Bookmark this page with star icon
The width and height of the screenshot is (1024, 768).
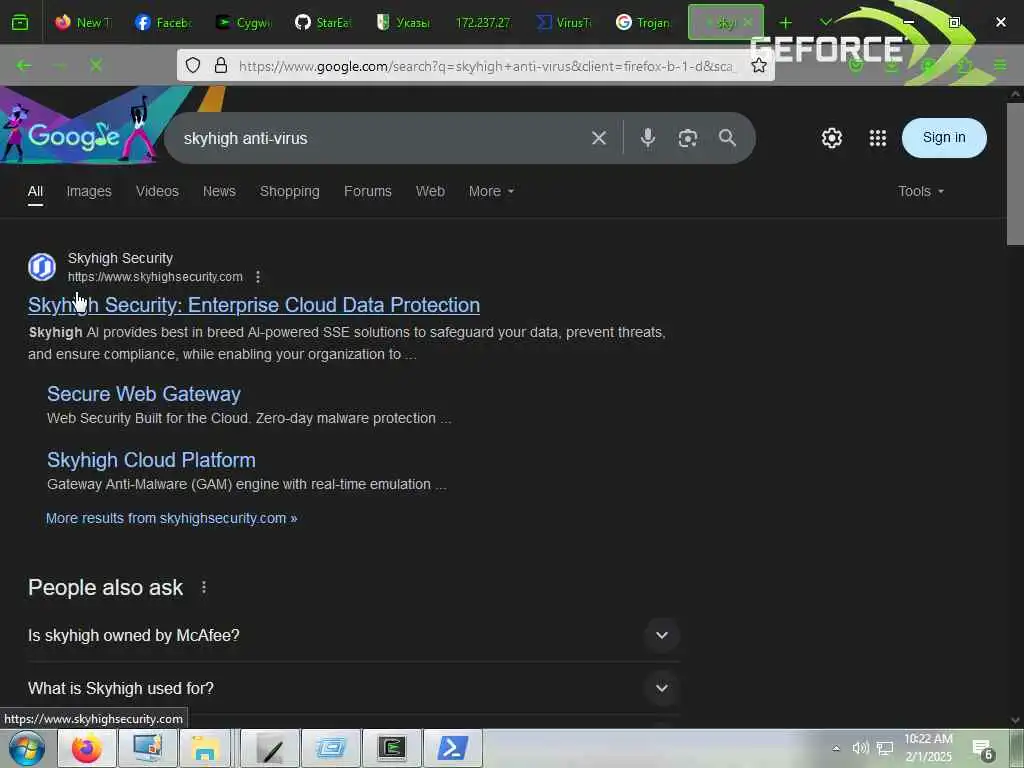(758, 65)
